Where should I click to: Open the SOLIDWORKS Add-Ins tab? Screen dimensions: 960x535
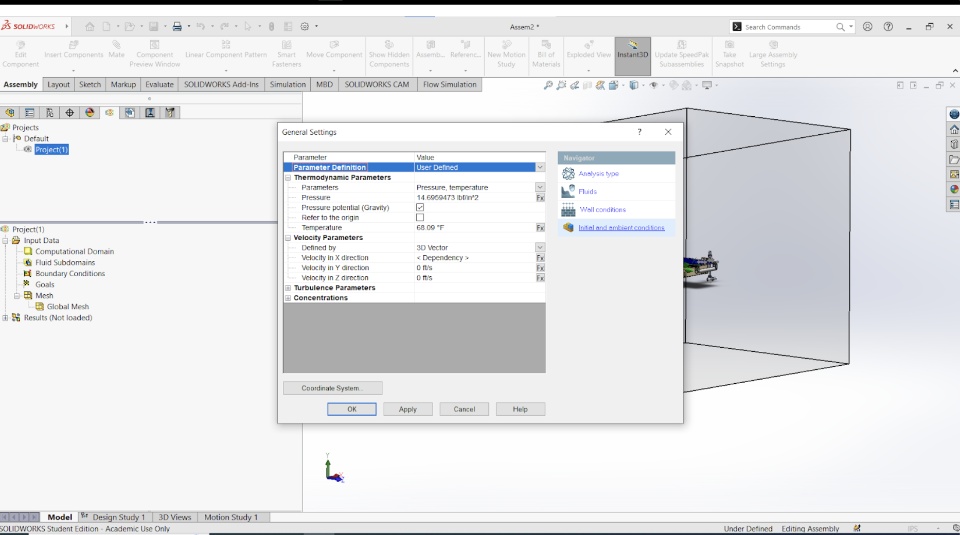(x=221, y=84)
